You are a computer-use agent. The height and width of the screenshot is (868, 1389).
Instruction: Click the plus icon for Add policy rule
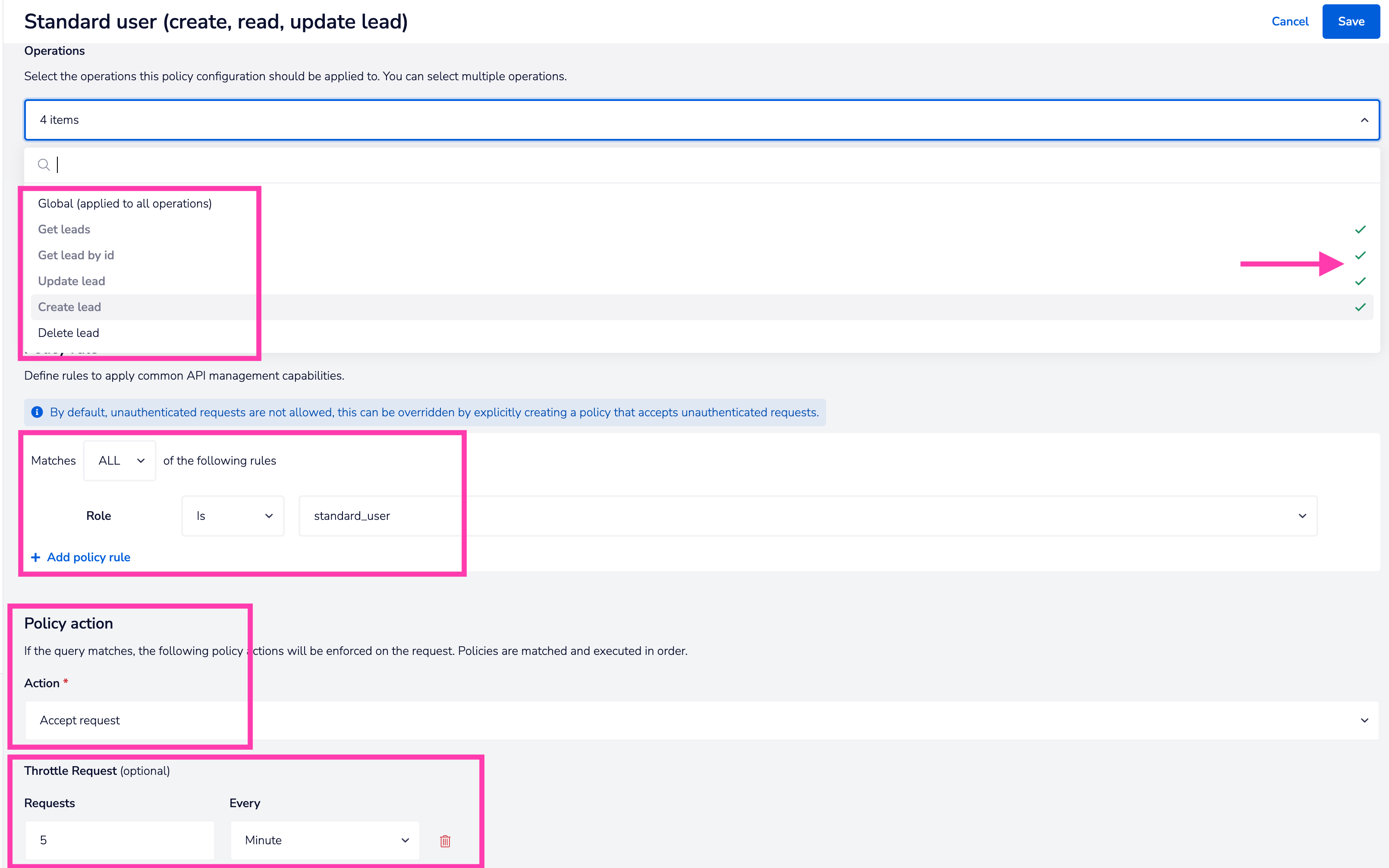pos(35,557)
